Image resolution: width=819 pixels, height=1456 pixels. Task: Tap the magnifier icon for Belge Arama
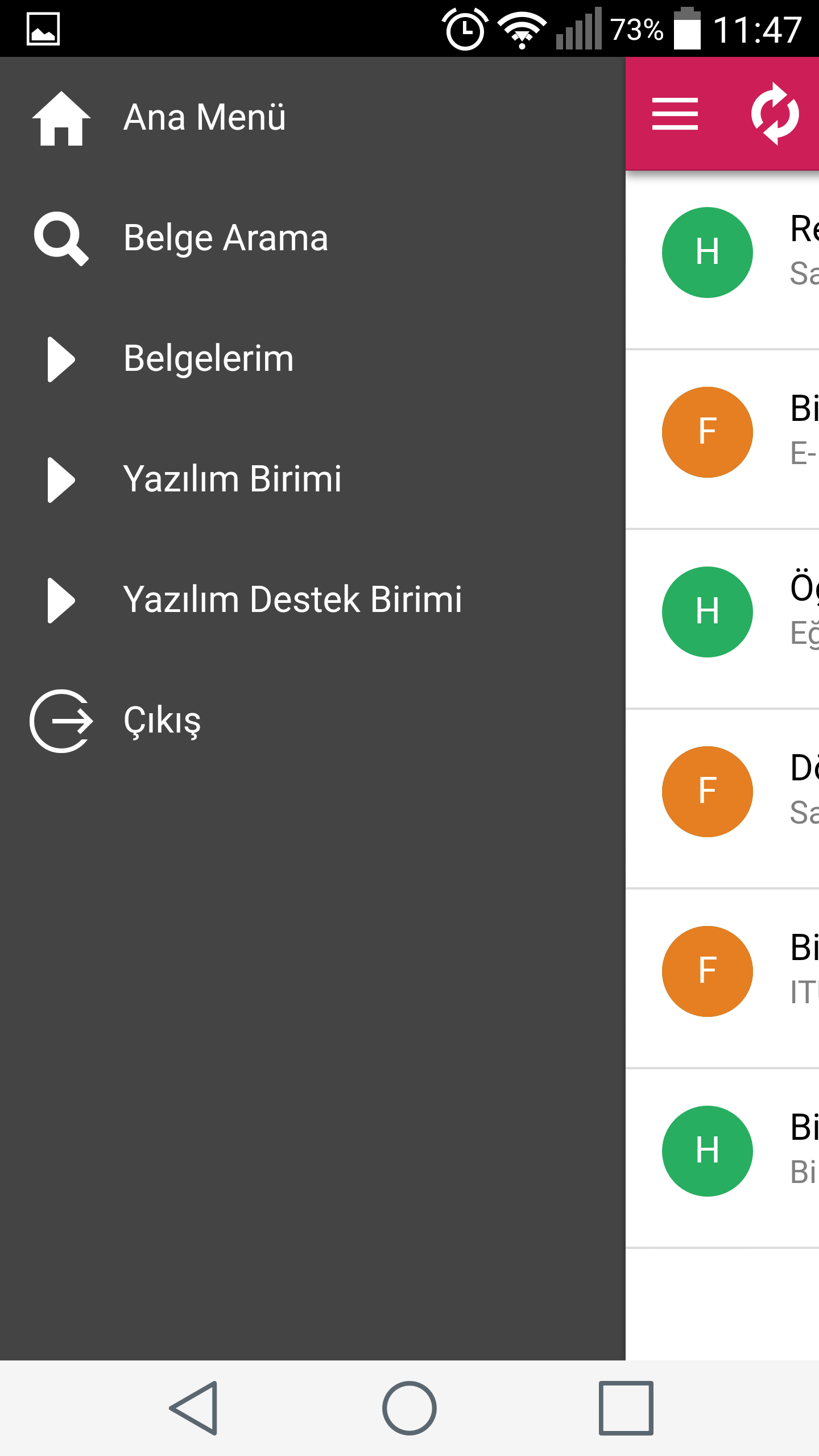point(61,239)
